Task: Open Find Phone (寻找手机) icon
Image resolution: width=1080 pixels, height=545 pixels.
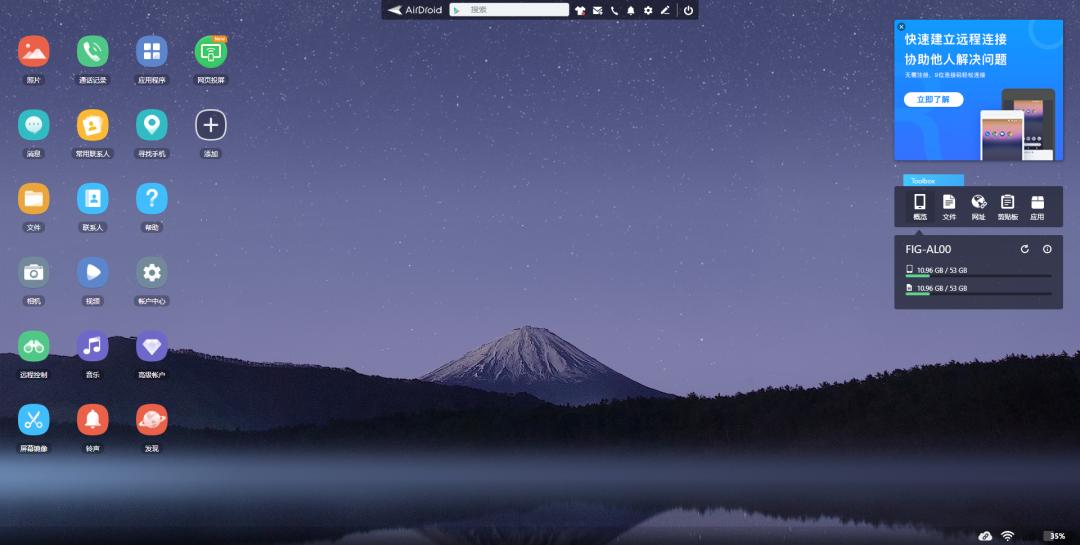Action: [x=152, y=125]
